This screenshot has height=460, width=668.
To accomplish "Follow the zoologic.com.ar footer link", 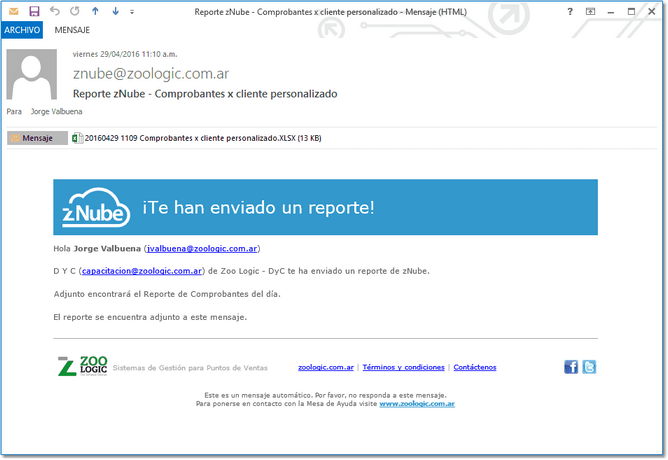I will [326, 367].
